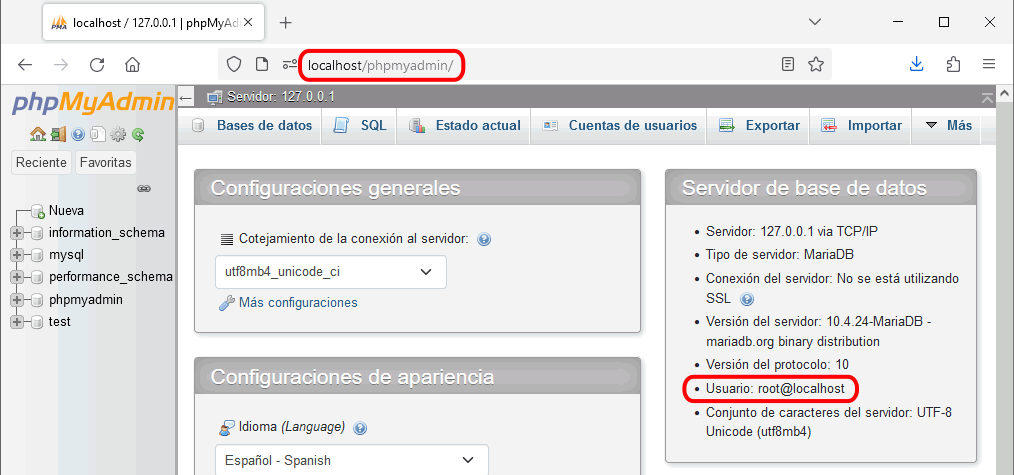Image resolution: width=1014 pixels, height=475 pixels.
Task: Select the information_schema database name
Action: (x=107, y=233)
